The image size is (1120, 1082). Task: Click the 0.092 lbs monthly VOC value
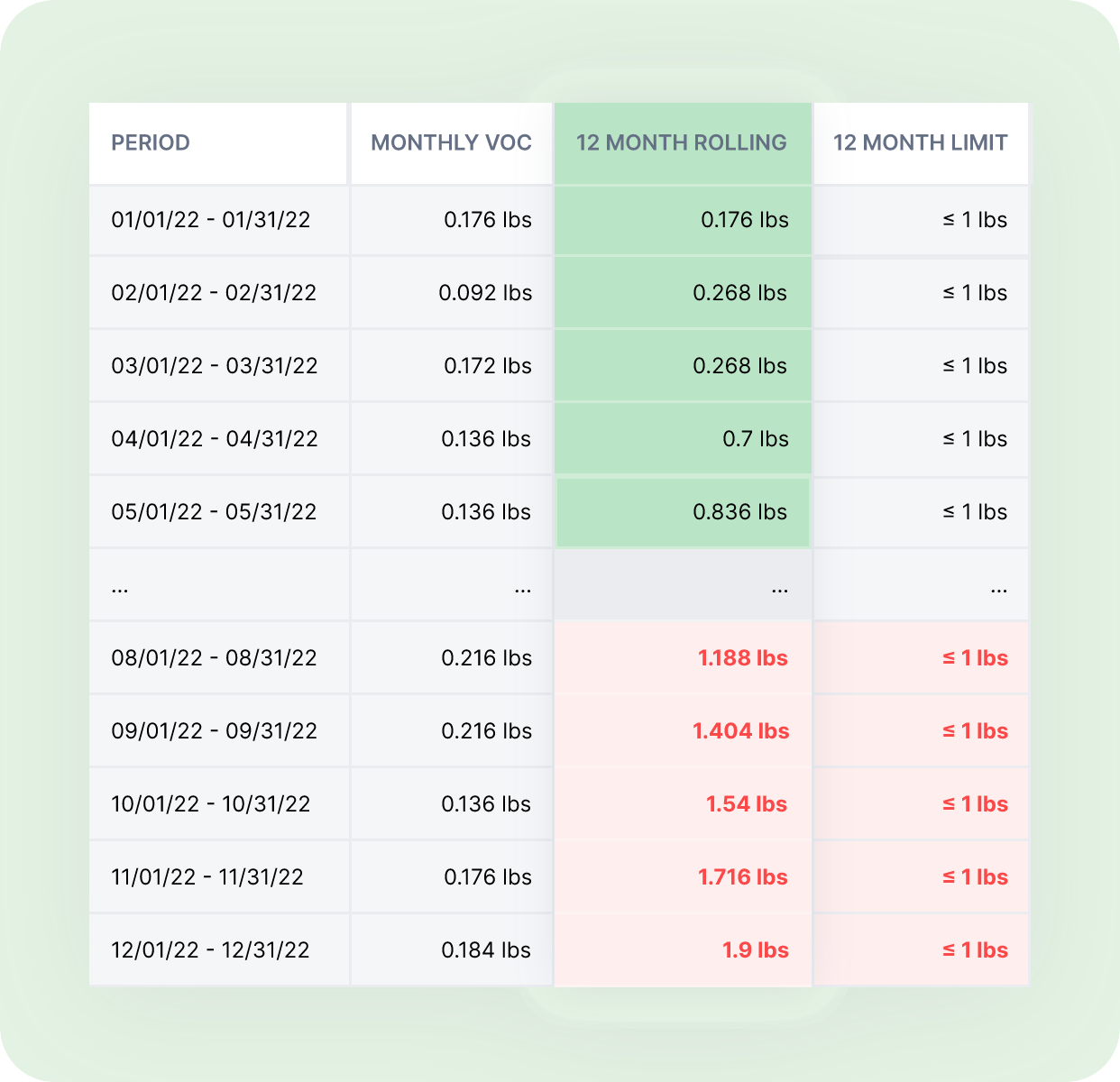click(x=485, y=293)
